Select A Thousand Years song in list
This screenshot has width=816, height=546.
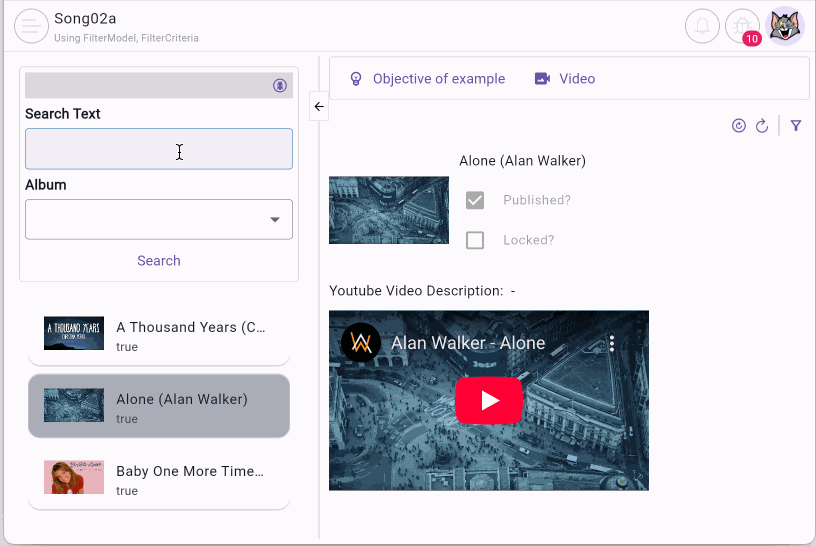point(159,336)
